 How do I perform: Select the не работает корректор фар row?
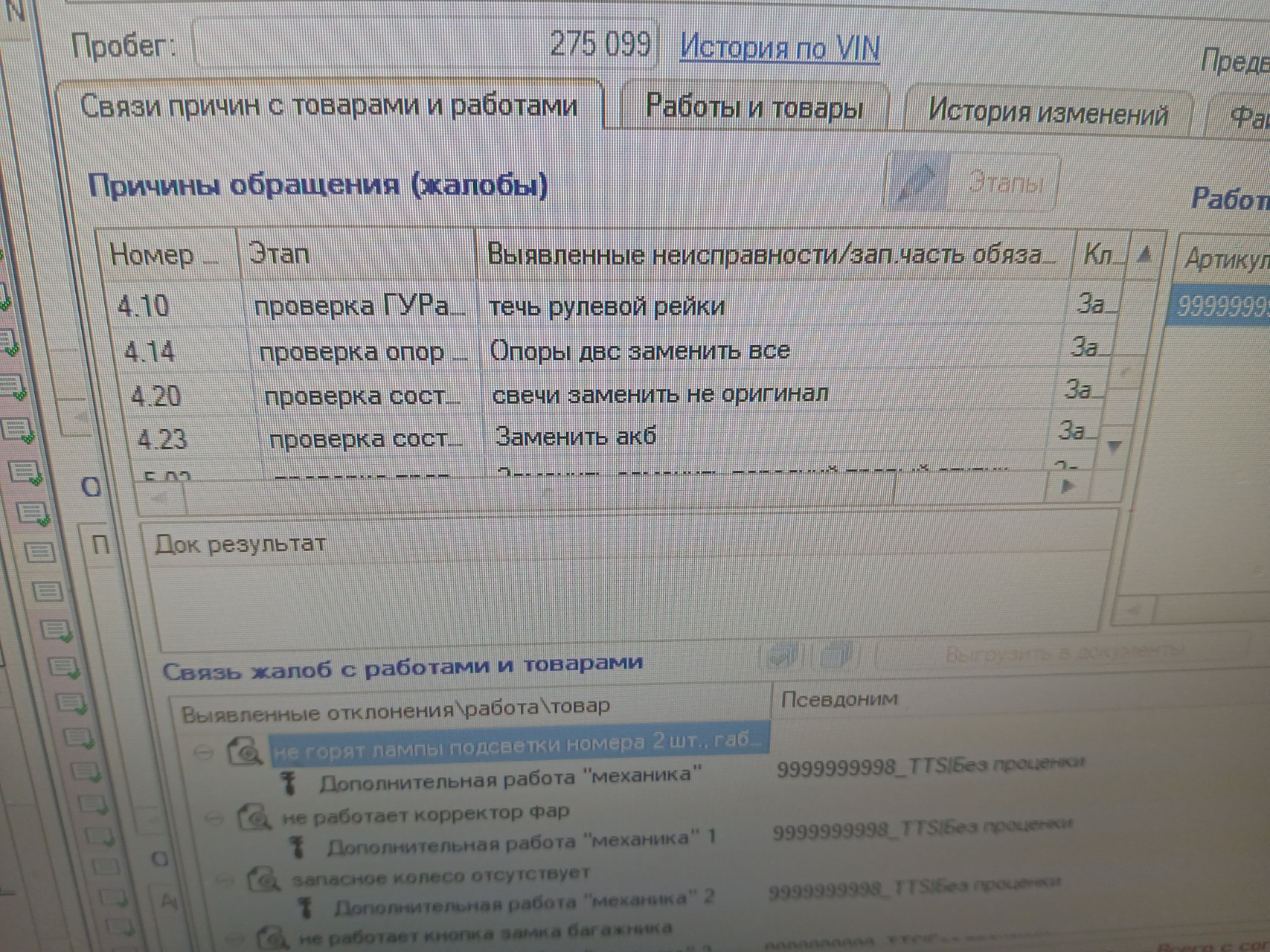pos(426,814)
